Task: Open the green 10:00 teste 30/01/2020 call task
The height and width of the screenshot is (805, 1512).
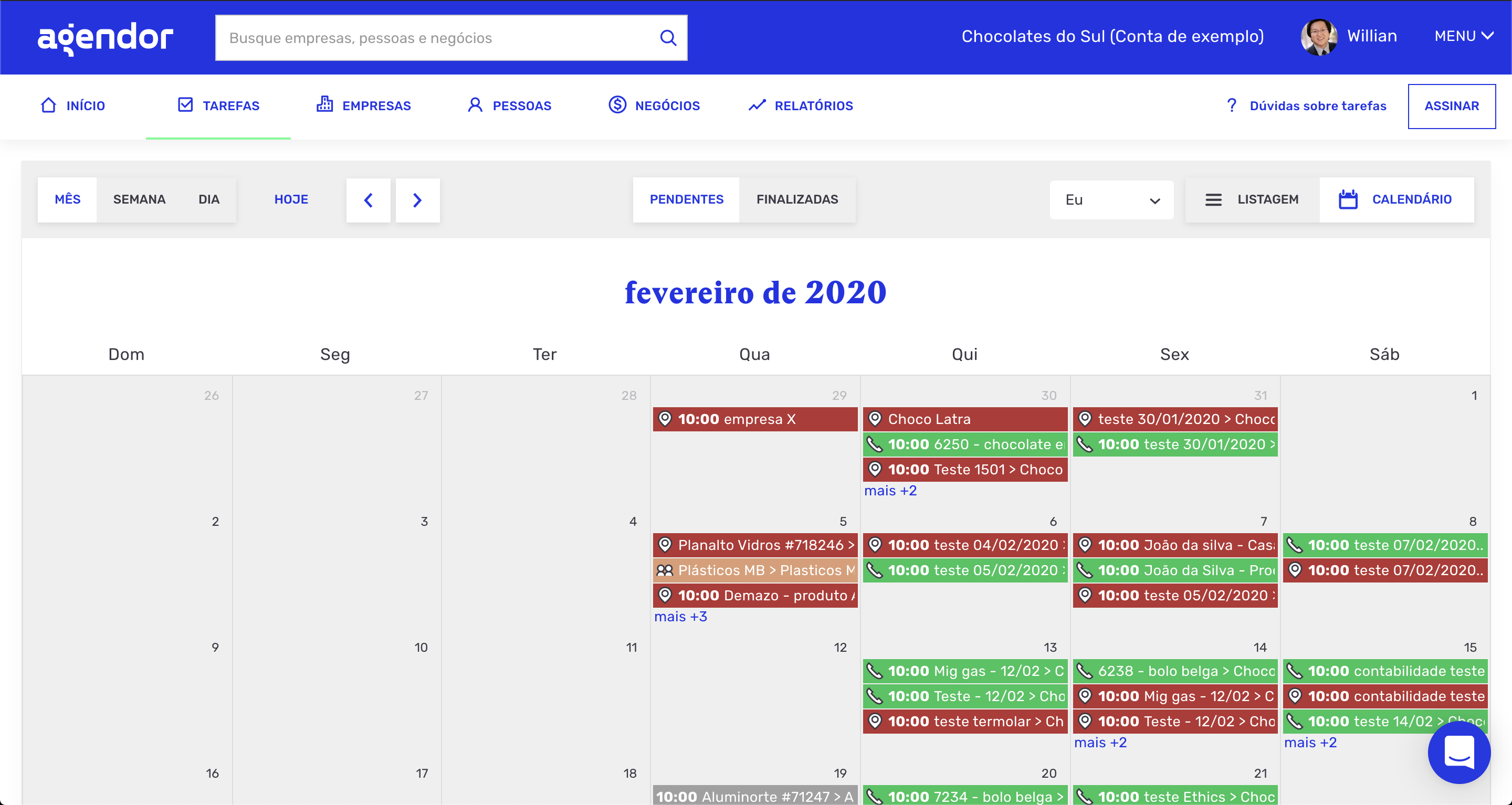Action: [1175, 444]
